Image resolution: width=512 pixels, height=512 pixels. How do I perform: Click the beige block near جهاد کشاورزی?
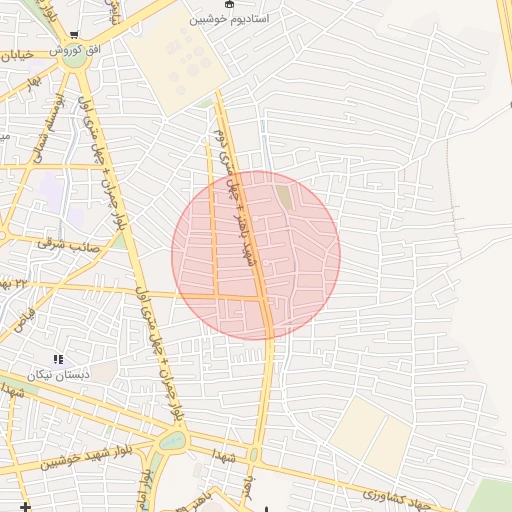[x=371, y=435]
